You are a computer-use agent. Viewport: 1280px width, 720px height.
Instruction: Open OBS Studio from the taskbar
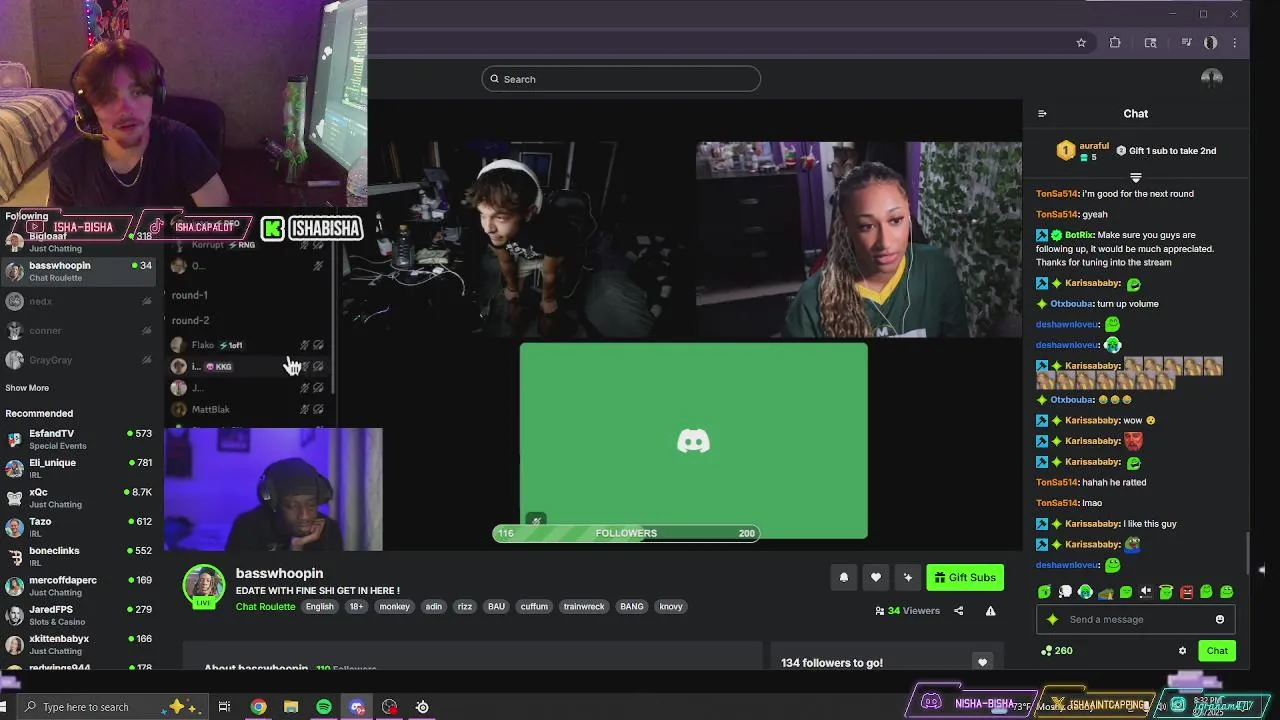pos(390,707)
